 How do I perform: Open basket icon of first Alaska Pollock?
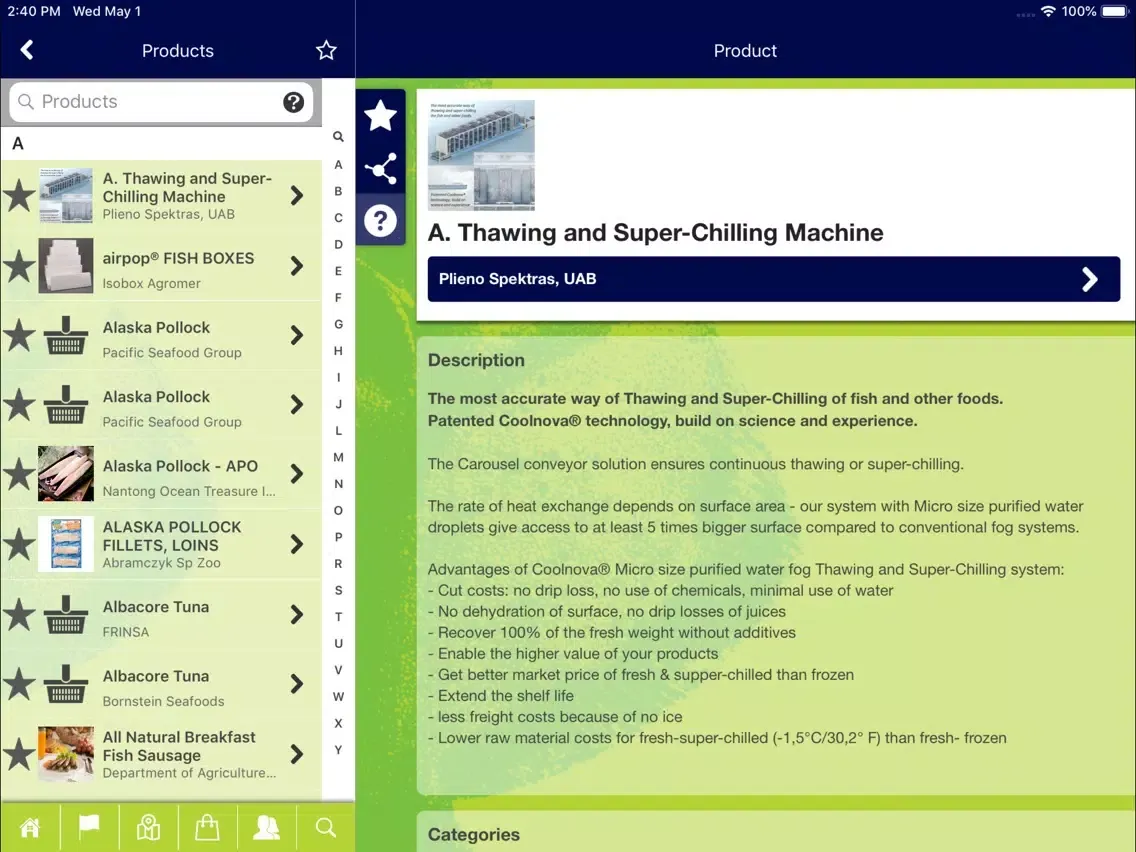[x=66, y=335]
